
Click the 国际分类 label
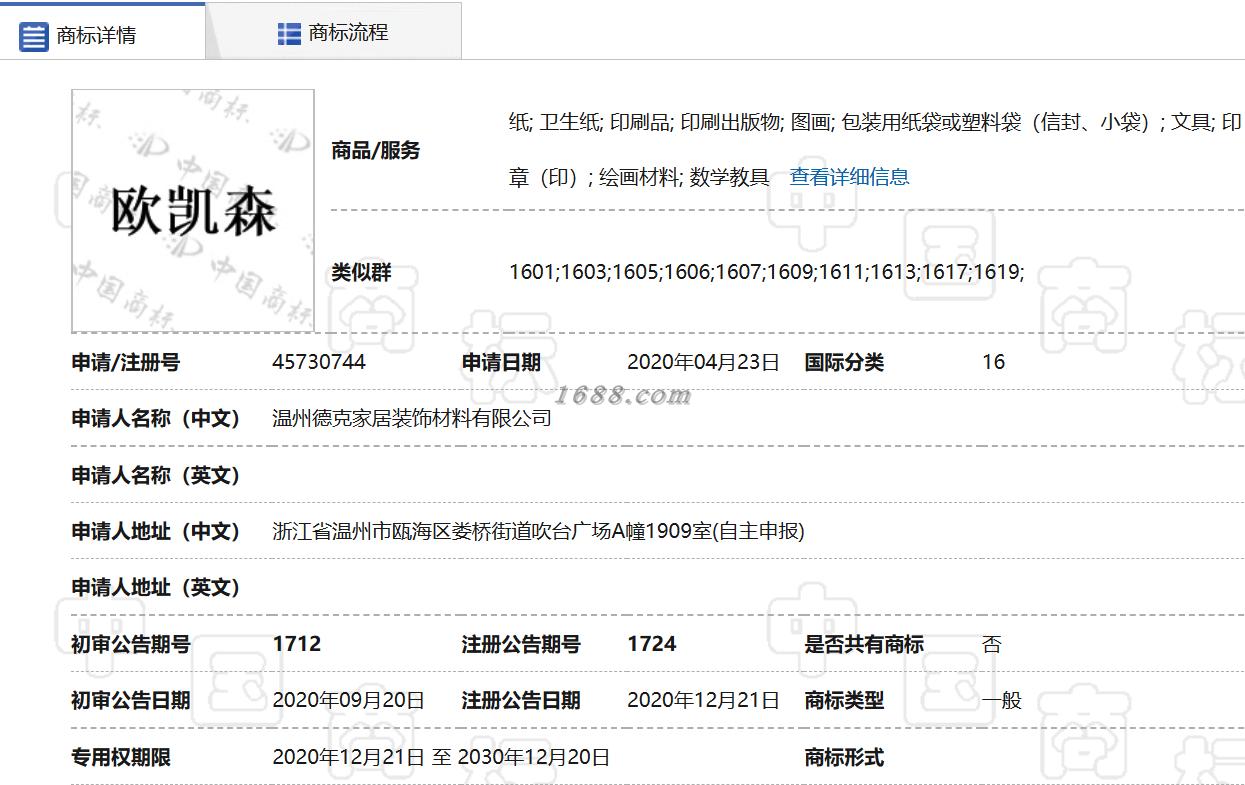pos(845,362)
